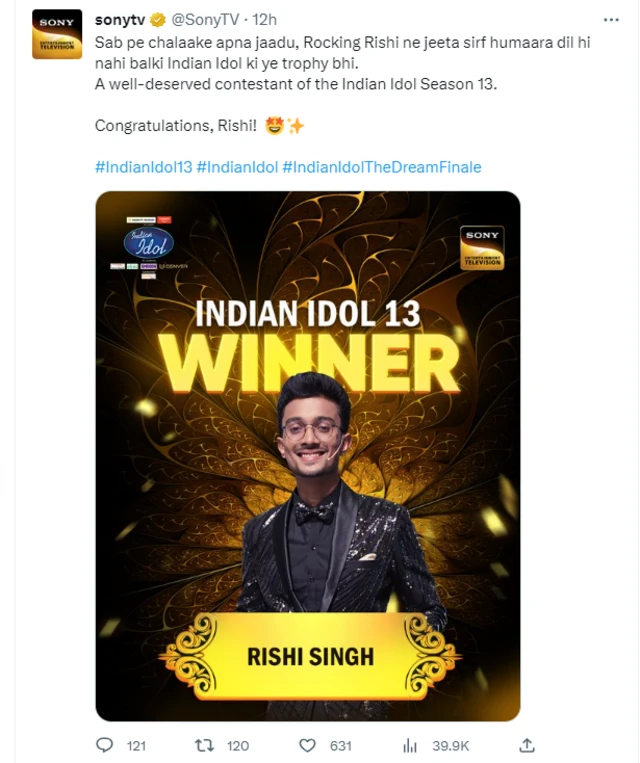View analytics bar chart icon
Viewport: 640px width, 763px height.
point(410,745)
